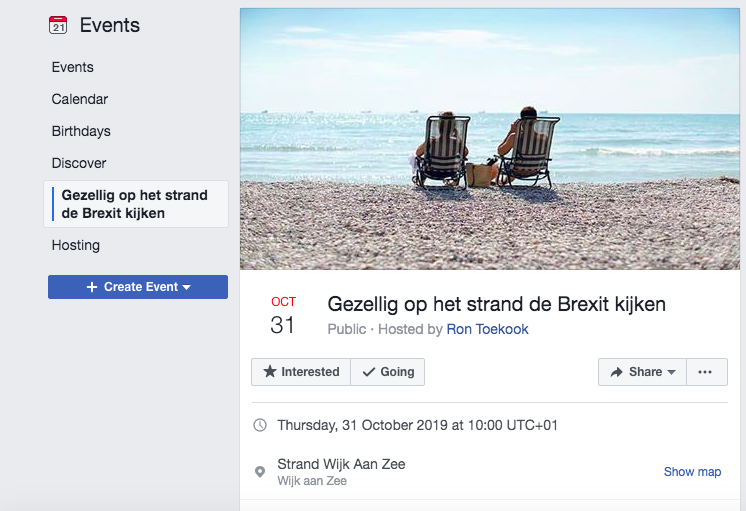This screenshot has height=511, width=746.
Task: Open host Ron Toekook's profile
Action: [x=487, y=329]
